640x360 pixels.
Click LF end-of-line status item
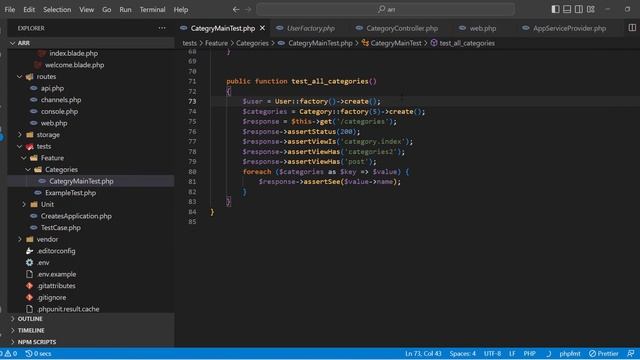pos(512,353)
